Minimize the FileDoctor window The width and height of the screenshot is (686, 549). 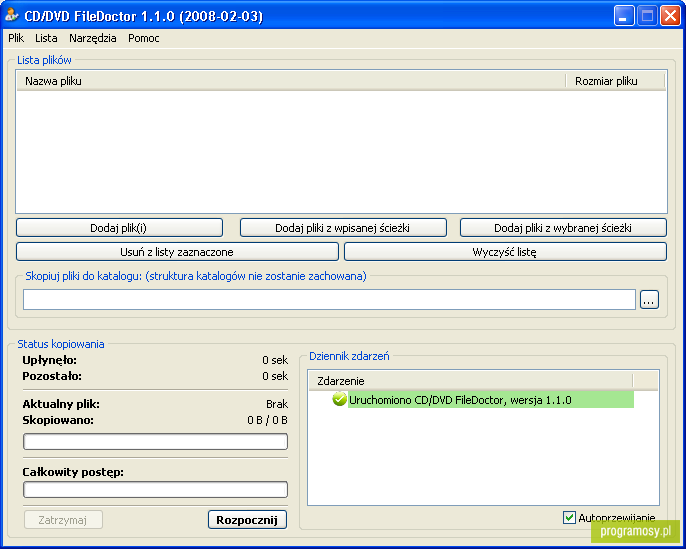[624, 16]
